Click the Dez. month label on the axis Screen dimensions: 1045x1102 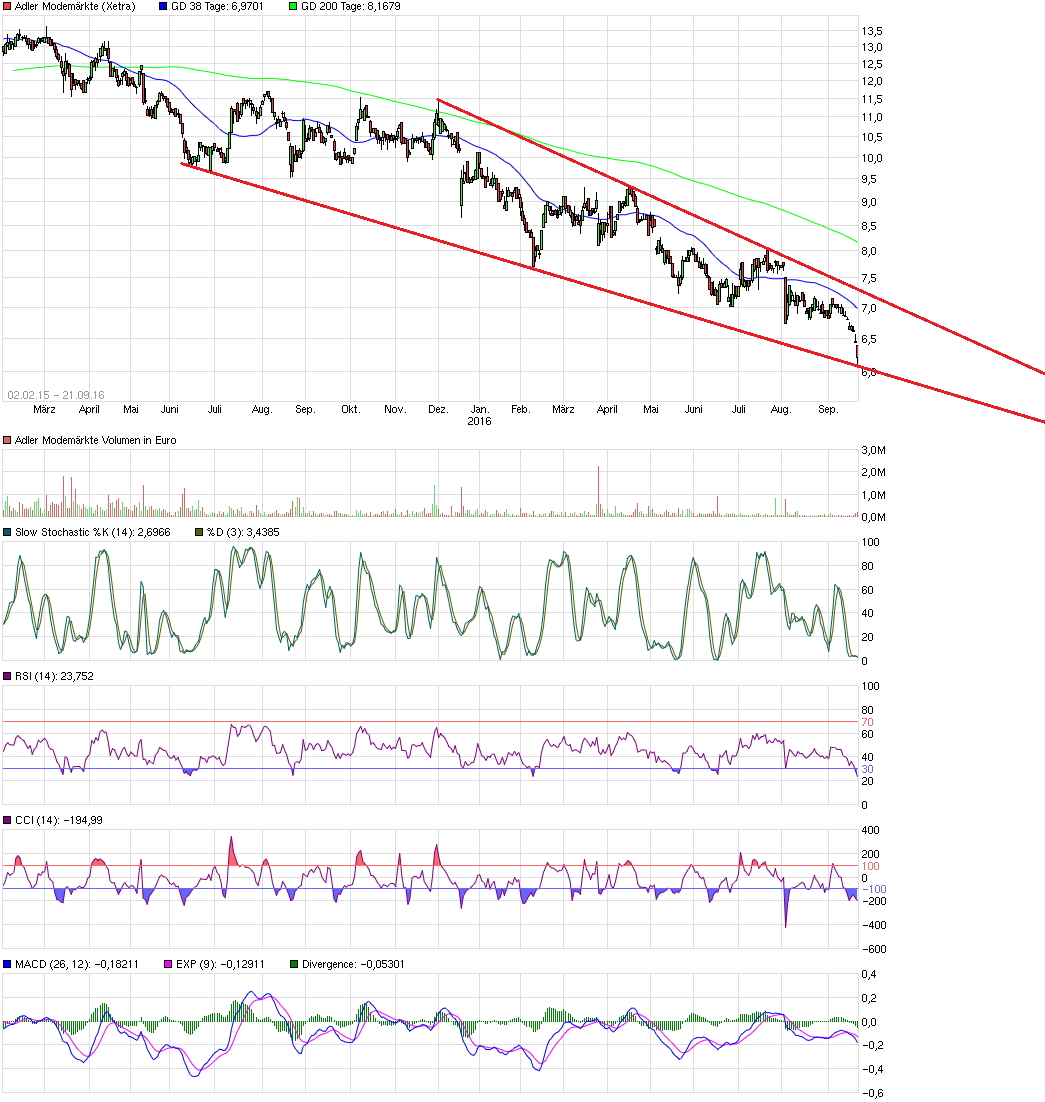(437, 409)
